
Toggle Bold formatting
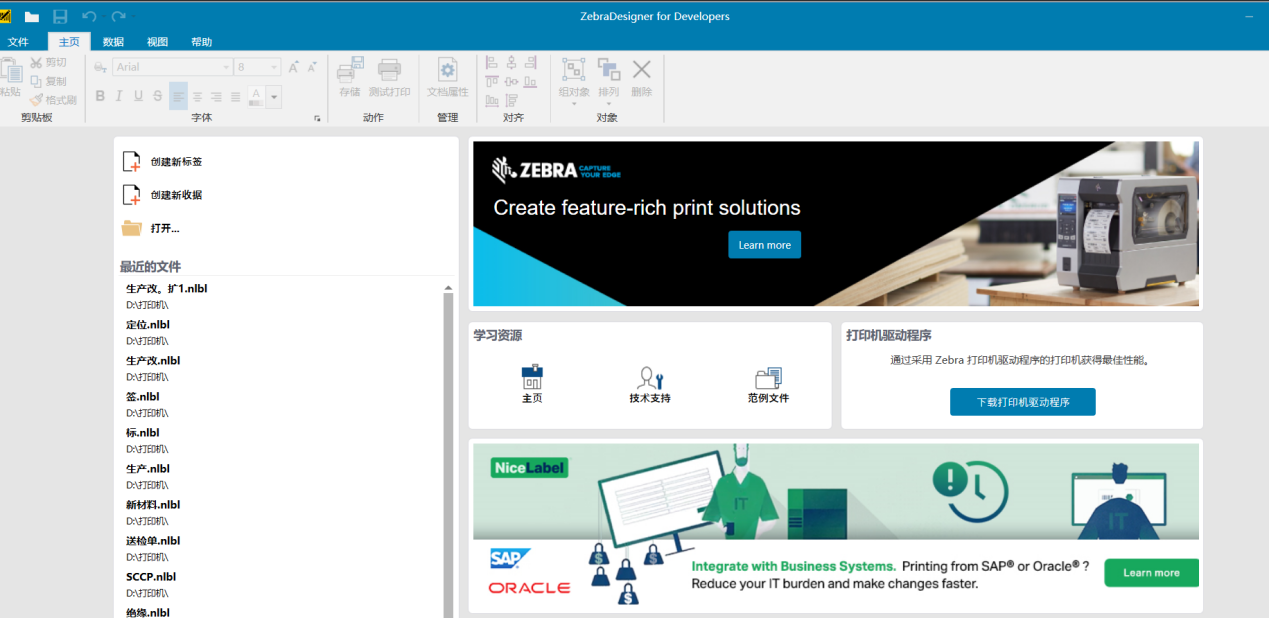click(100, 96)
